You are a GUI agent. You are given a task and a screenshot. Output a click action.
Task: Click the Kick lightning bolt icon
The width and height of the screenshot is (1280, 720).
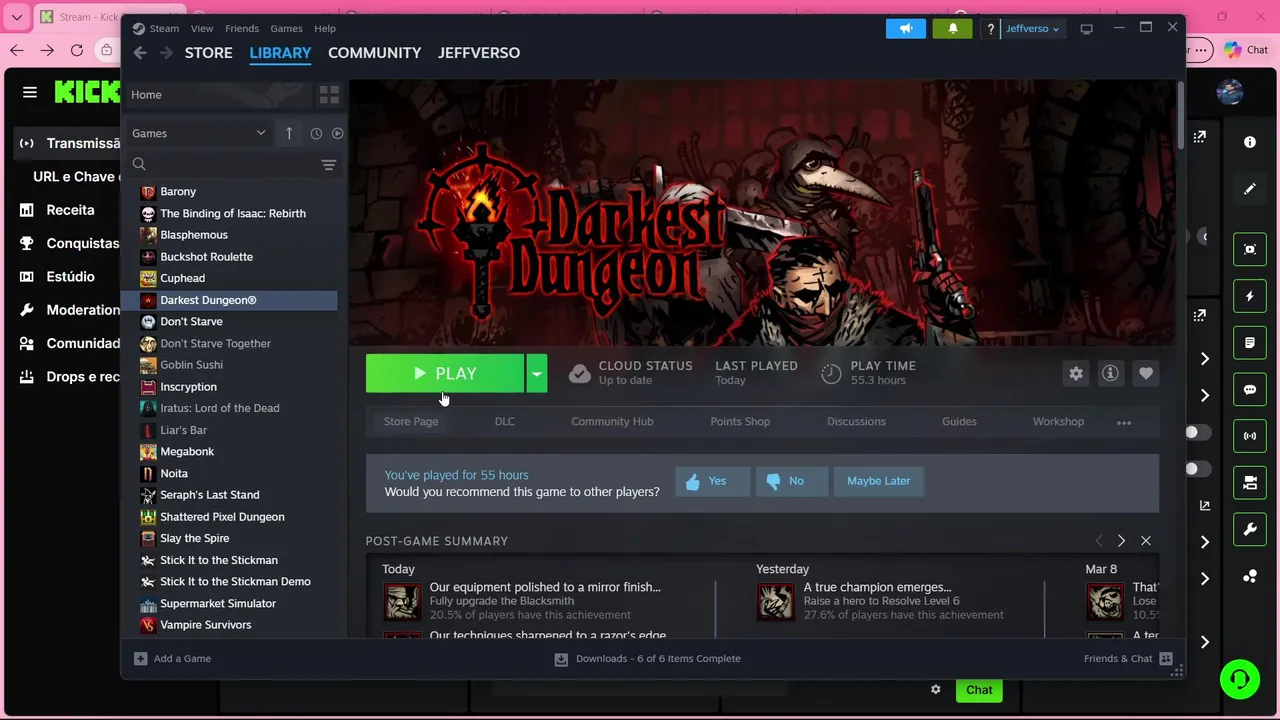[x=1250, y=296]
